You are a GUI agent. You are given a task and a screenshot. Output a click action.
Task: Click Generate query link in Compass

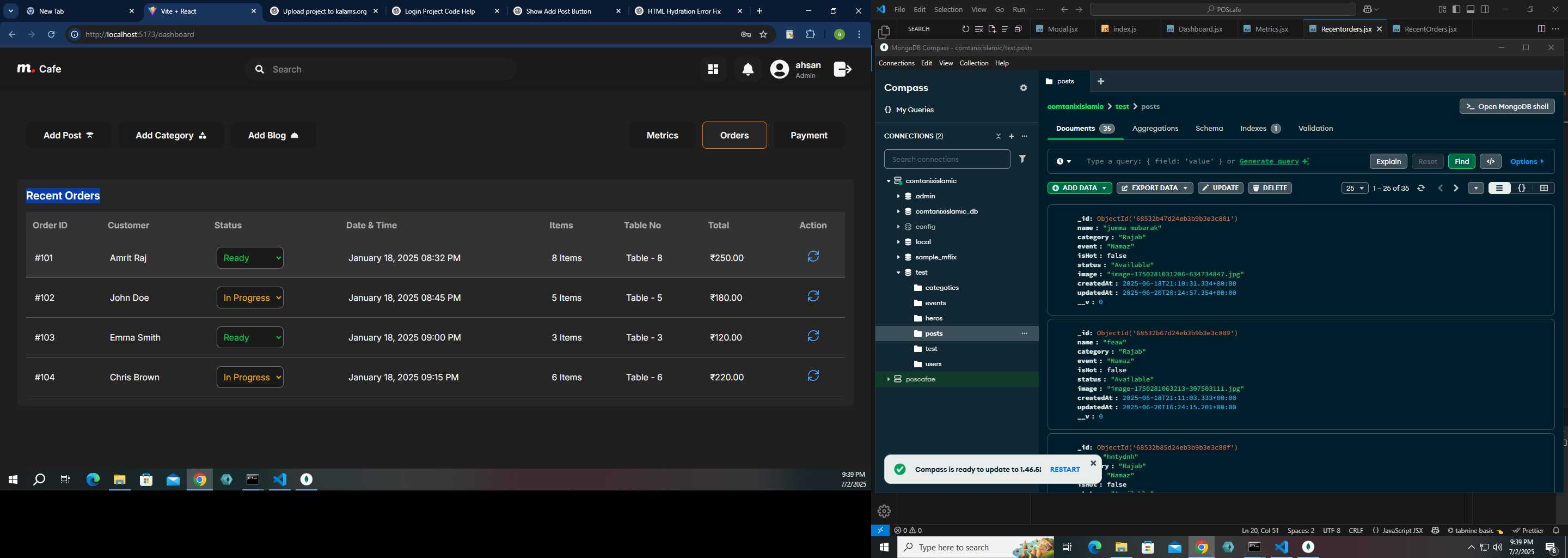coord(1269,161)
